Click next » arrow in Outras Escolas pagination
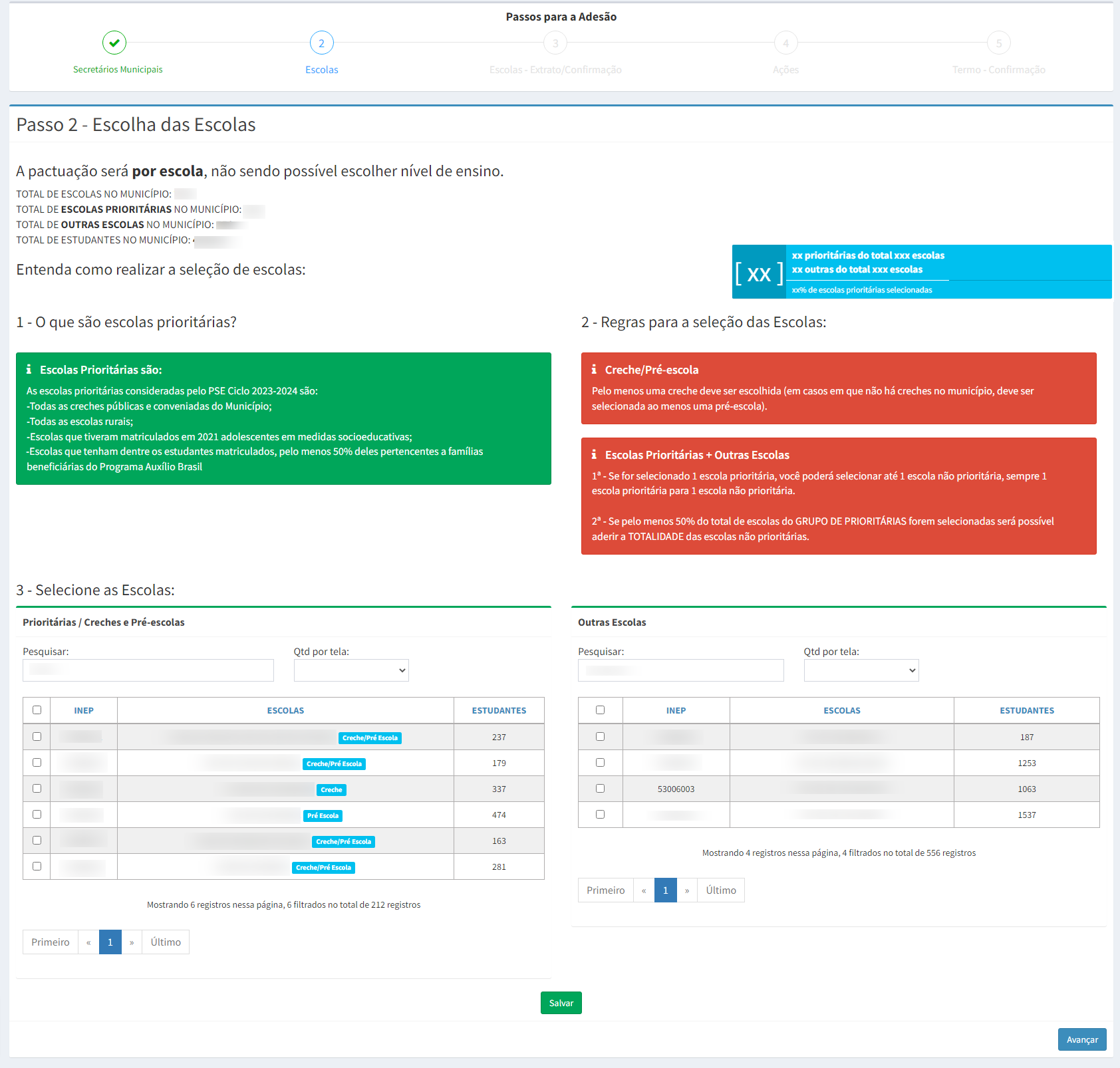1120x1068 pixels. point(687,890)
